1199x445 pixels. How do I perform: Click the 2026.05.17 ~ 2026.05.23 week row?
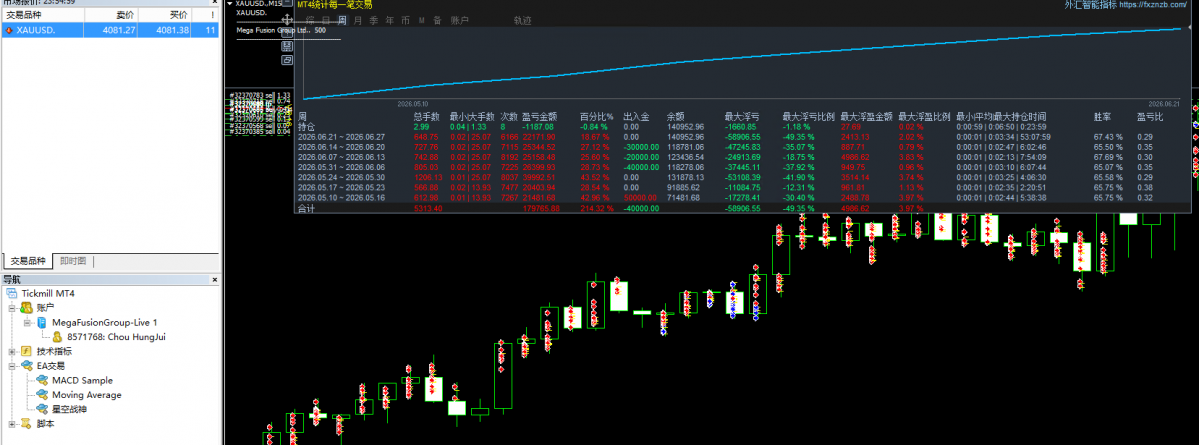pyautogui.click(x=742, y=186)
